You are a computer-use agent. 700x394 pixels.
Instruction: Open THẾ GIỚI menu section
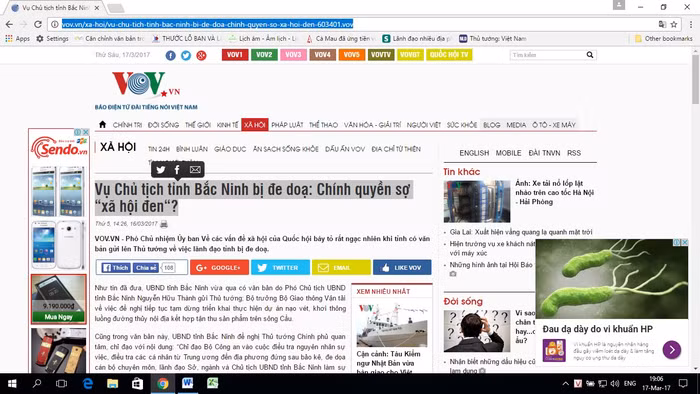(x=198, y=125)
